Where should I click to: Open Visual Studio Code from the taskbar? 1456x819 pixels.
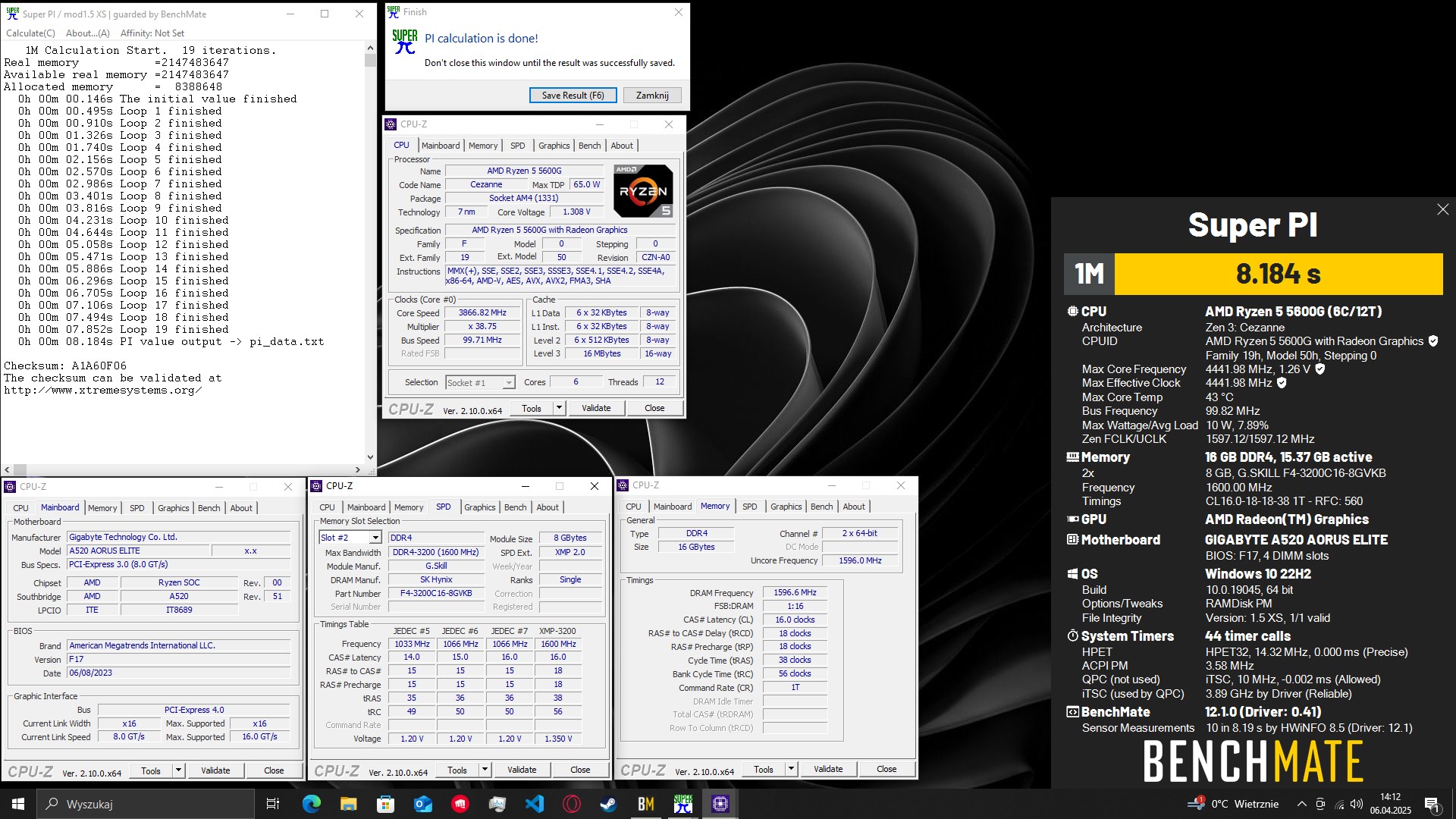click(535, 804)
